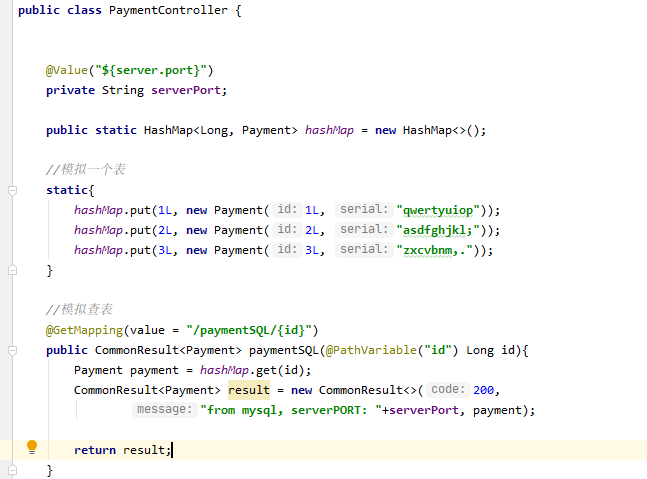Click the message: parameter hint
Viewport: 647px width, 479px height.
(x=164, y=409)
